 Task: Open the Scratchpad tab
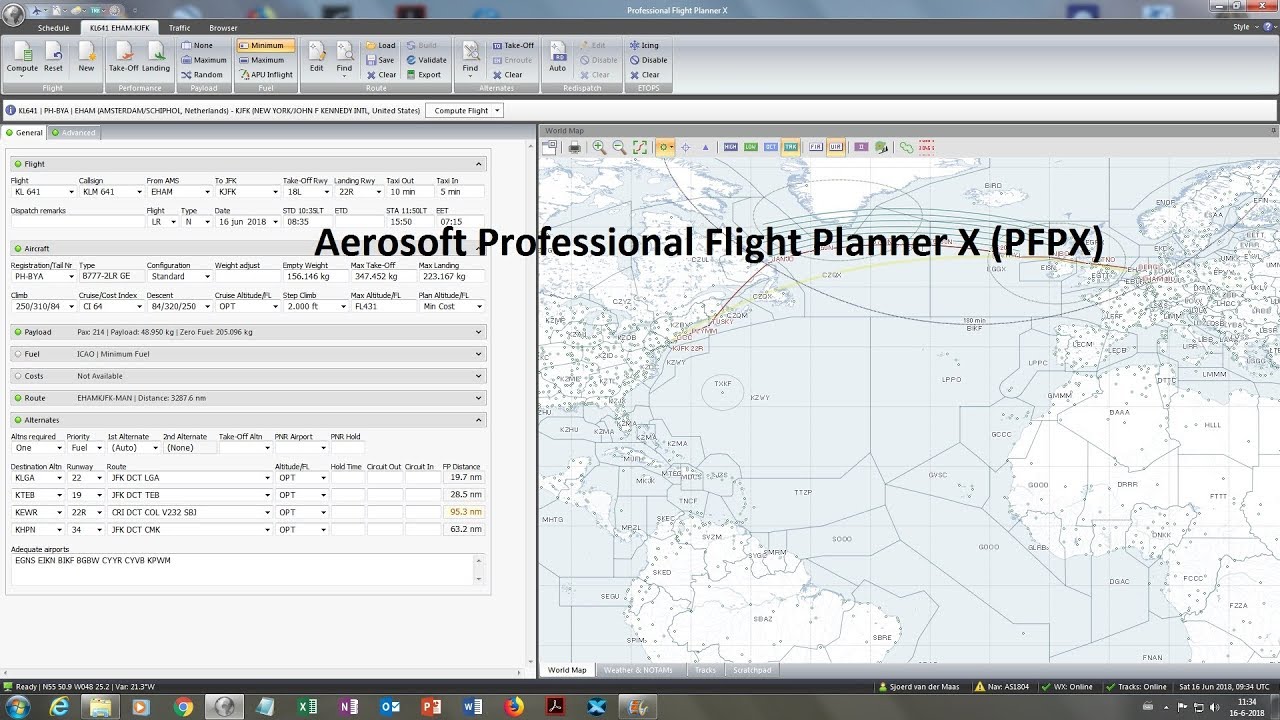coord(752,670)
